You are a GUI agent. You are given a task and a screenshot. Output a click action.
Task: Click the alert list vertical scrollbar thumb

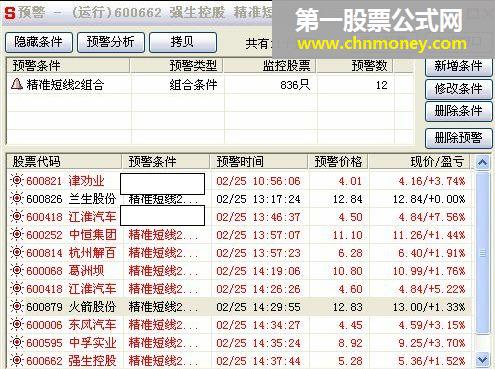(x=482, y=253)
